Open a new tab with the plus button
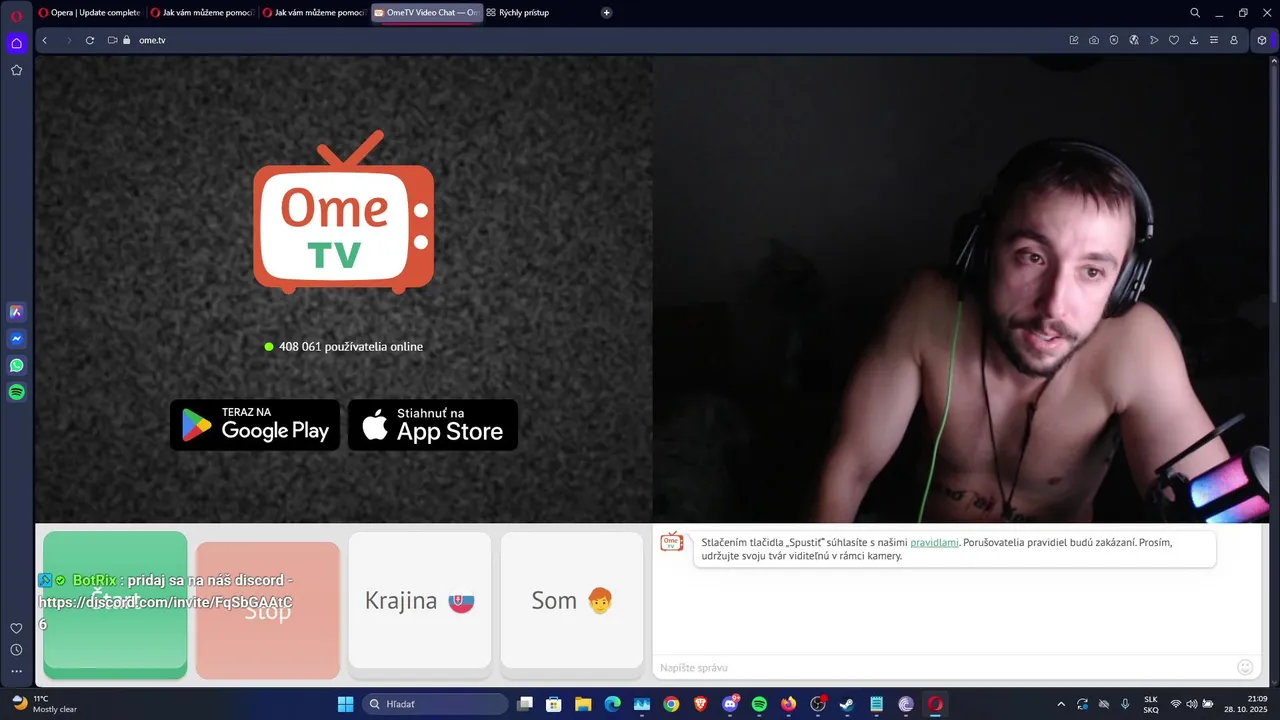Screen dimensions: 1280x720 coord(607,13)
